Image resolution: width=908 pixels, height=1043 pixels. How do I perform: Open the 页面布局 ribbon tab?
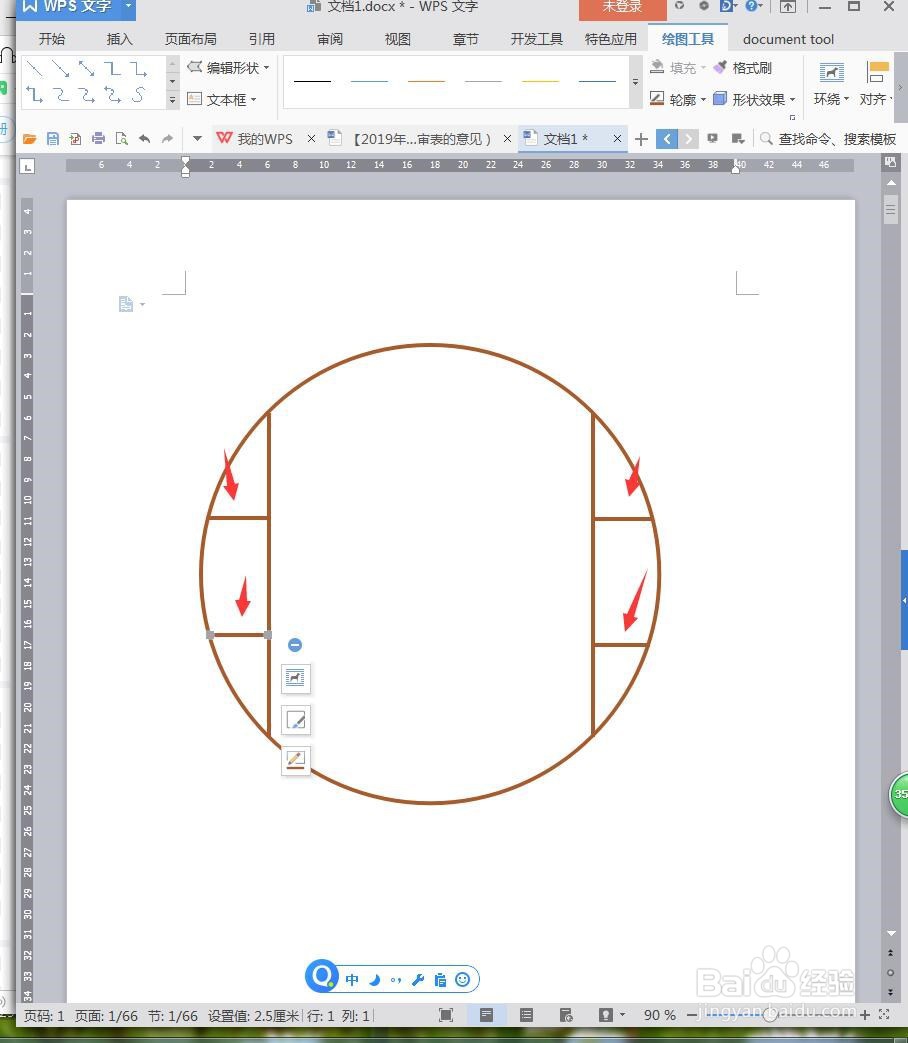(x=191, y=39)
